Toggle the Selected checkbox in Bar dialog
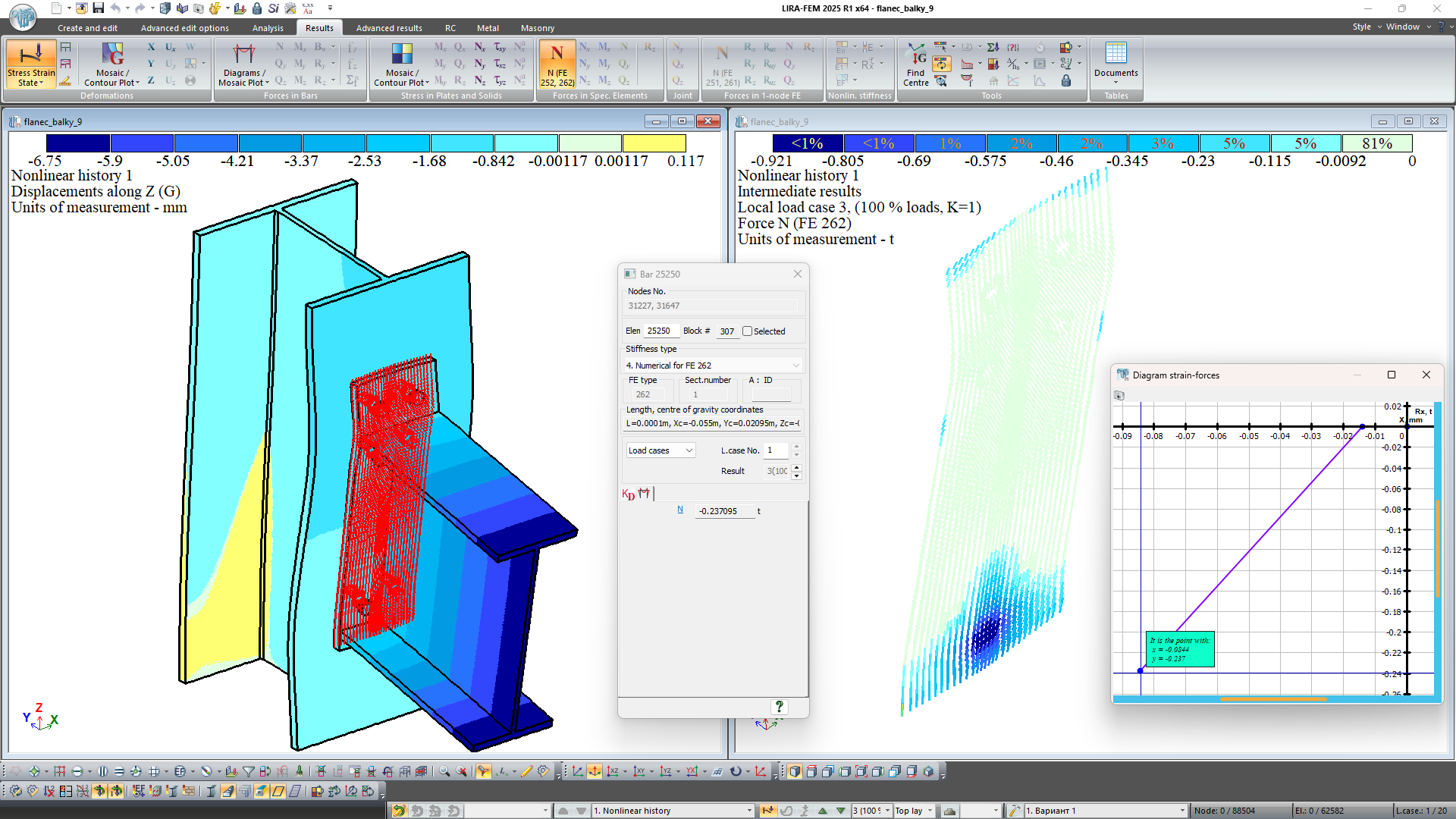 [748, 331]
